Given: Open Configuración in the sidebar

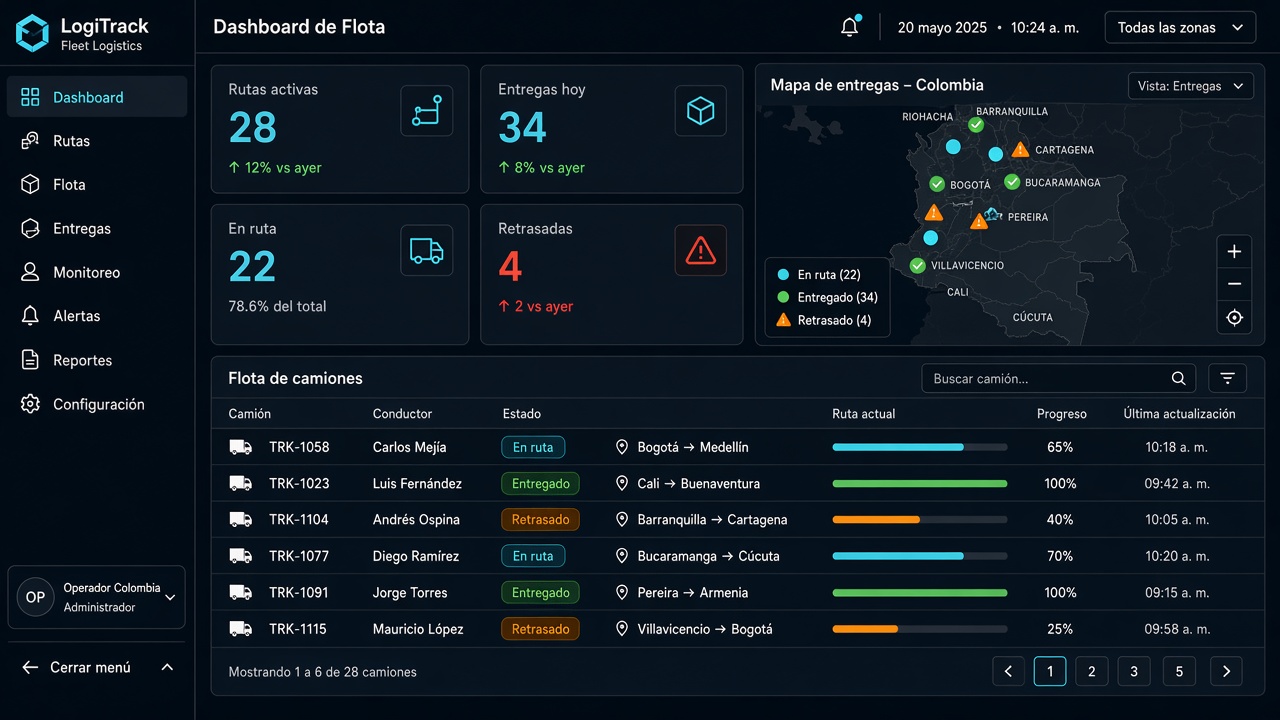Looking at the screenshot, I should 96,404.
